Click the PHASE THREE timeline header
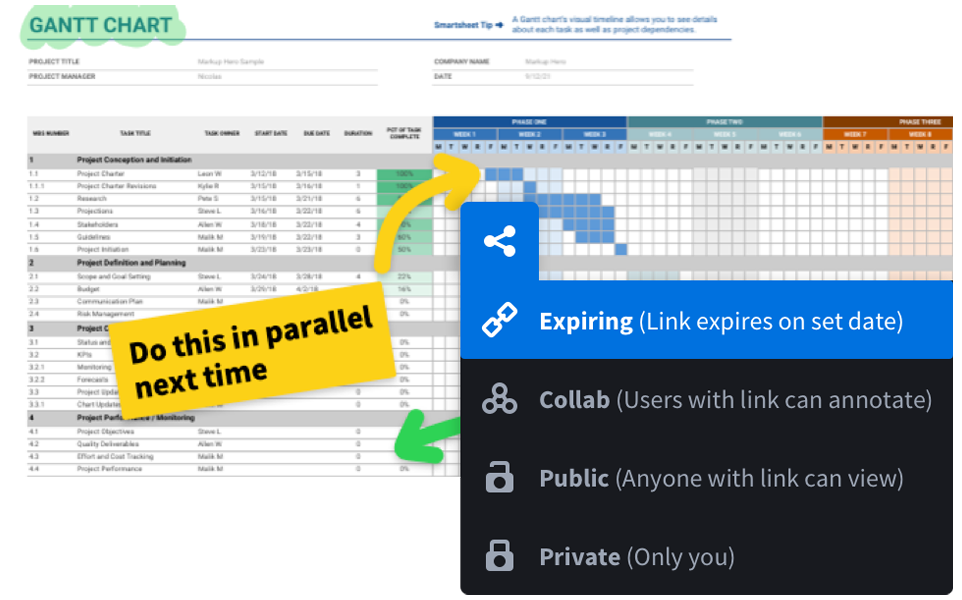The width and height of the screenshot is (962, 600). point(888,122)
